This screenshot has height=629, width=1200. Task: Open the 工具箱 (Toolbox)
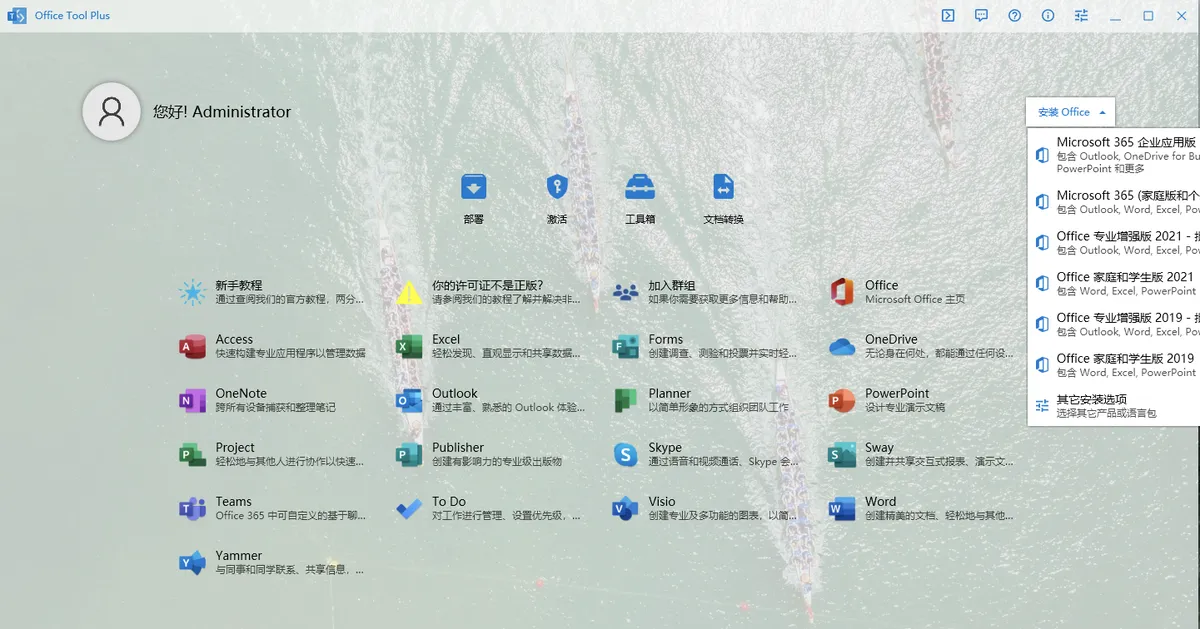pos(640,197)
